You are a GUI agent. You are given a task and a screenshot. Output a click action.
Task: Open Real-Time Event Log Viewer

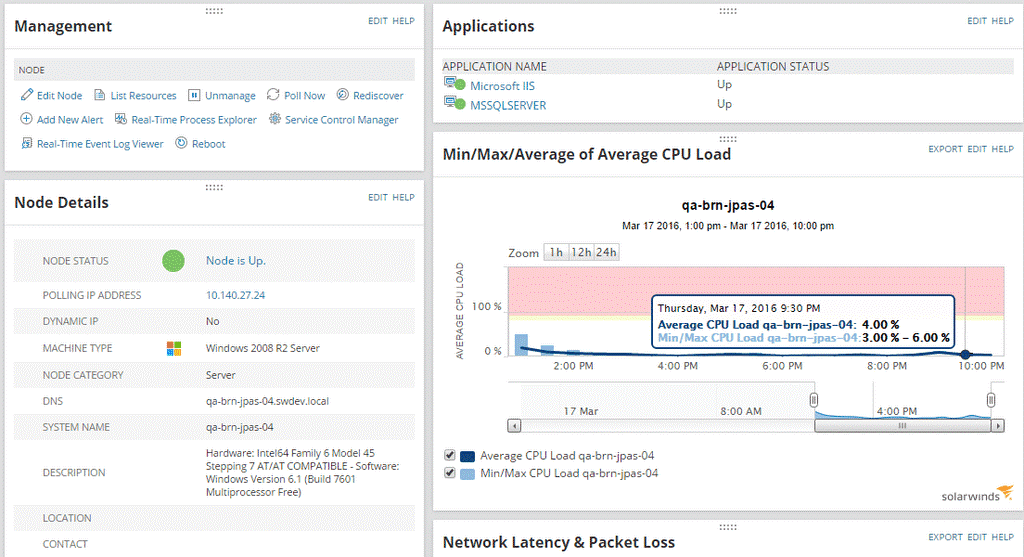point(92,144)
